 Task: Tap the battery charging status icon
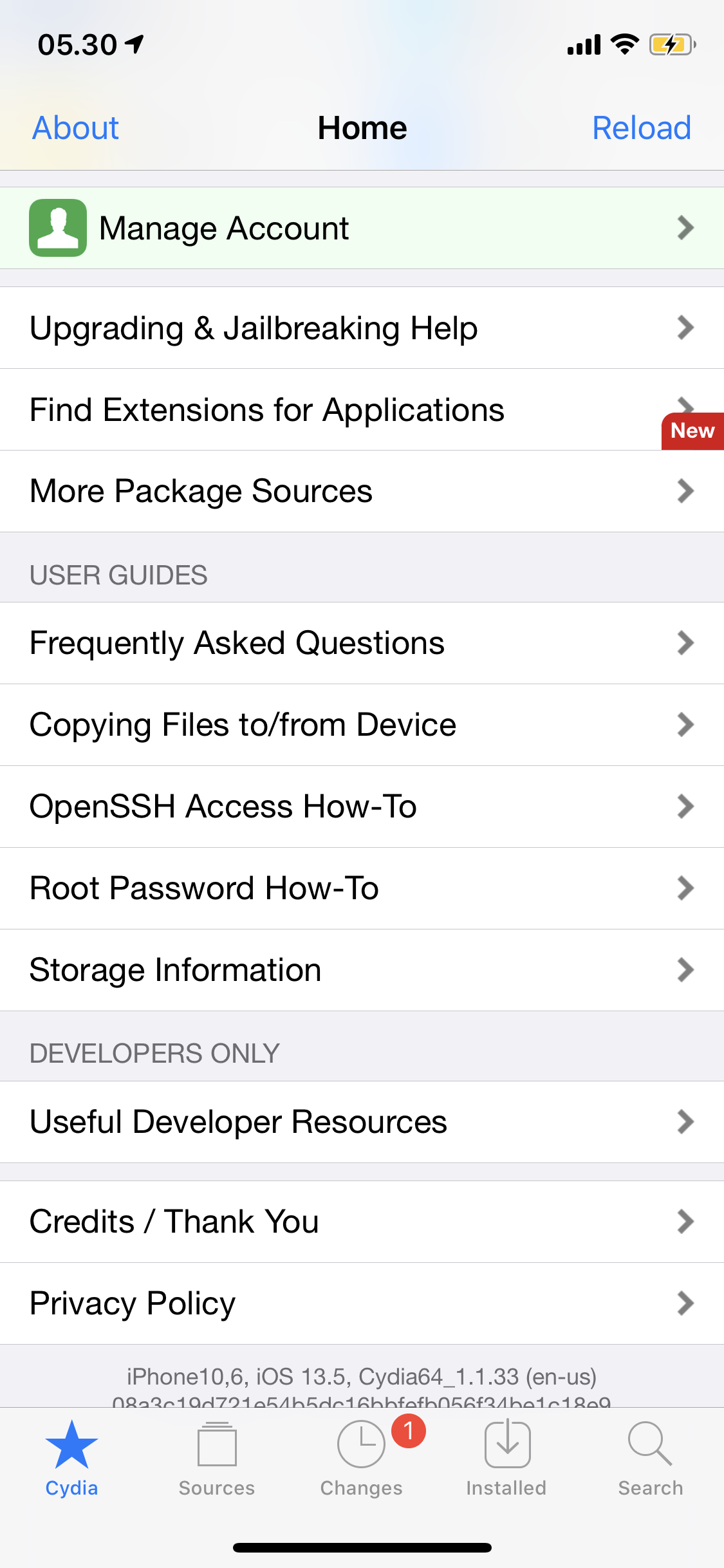point(672,45)
